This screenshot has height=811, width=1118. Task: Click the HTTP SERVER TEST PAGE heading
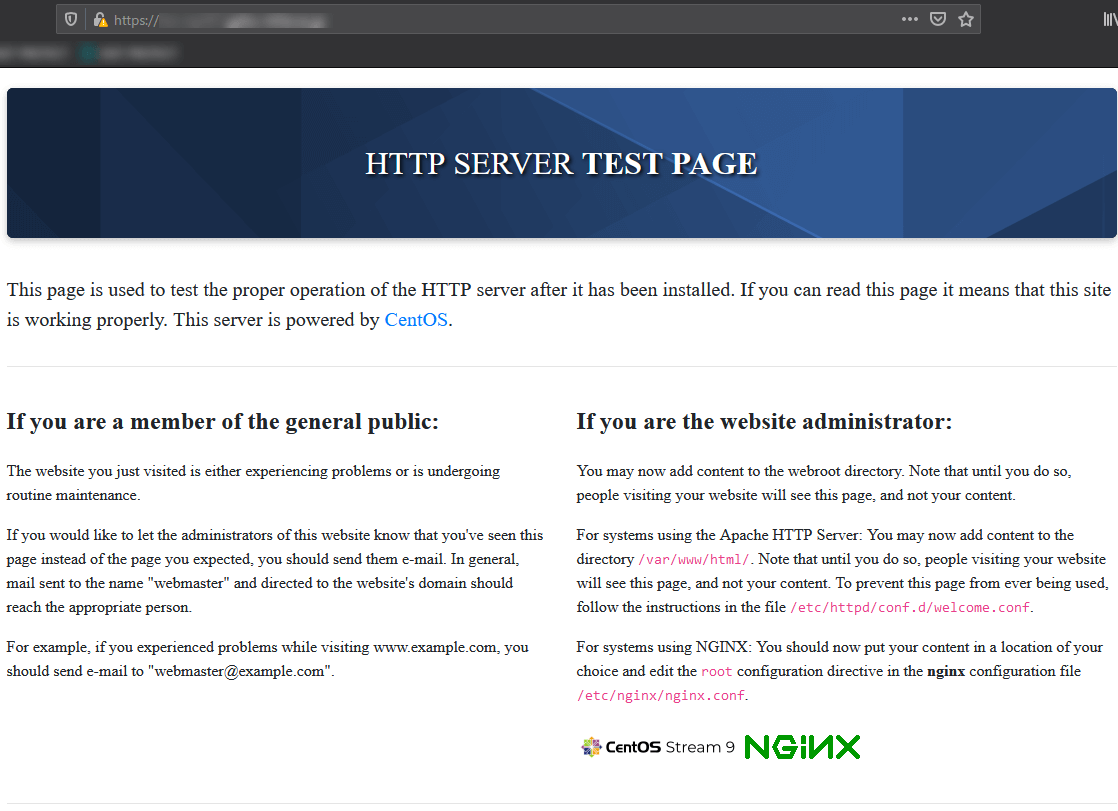point(561,164)
